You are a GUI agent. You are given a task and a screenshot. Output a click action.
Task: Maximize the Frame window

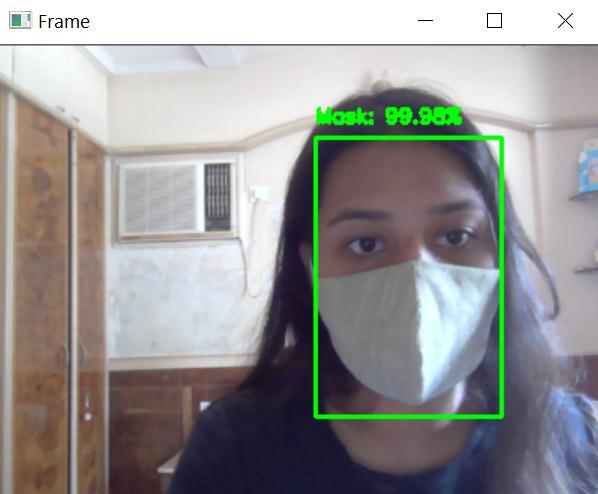tap(494, 21)
